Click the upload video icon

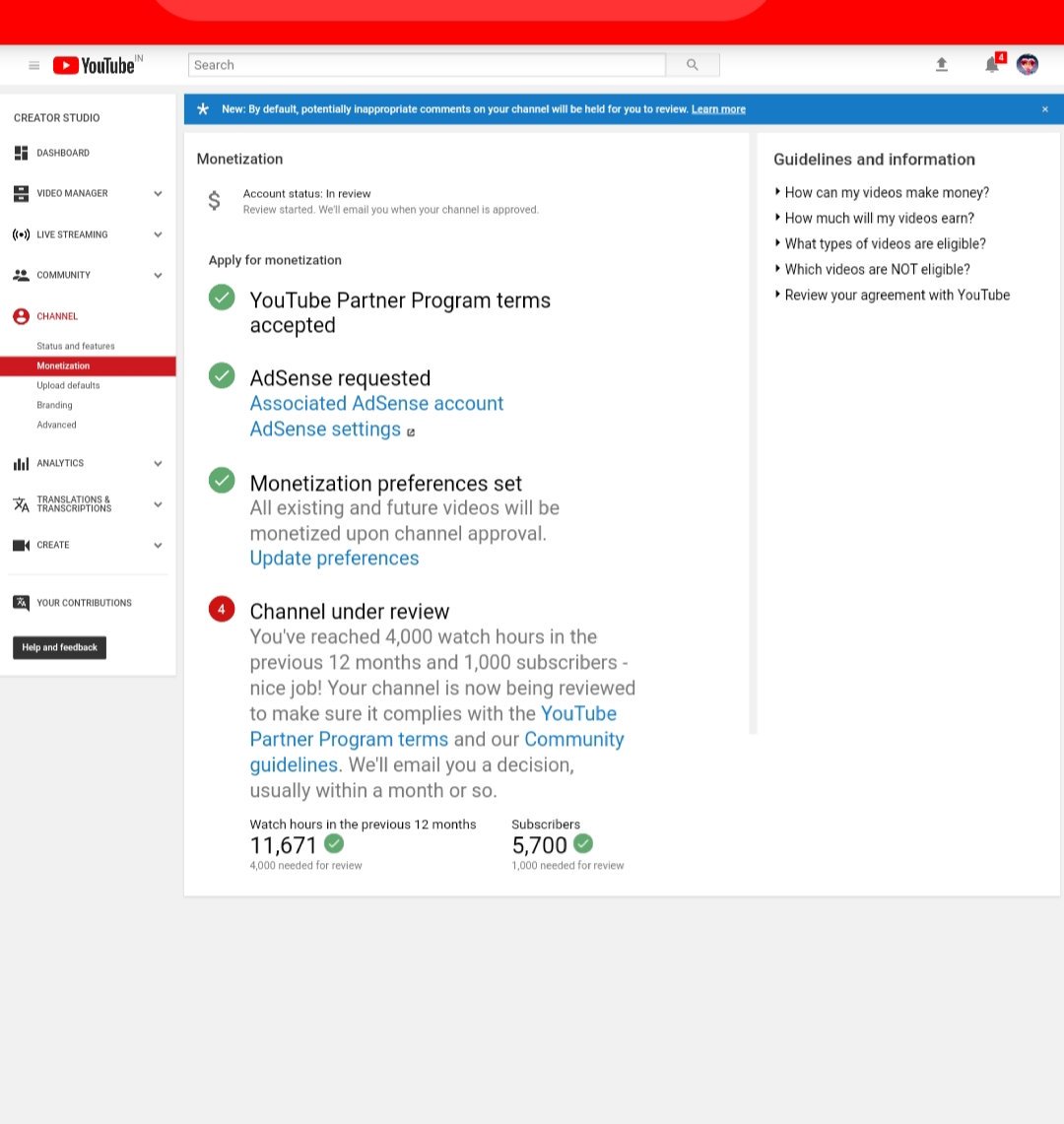tap(942, 64)
